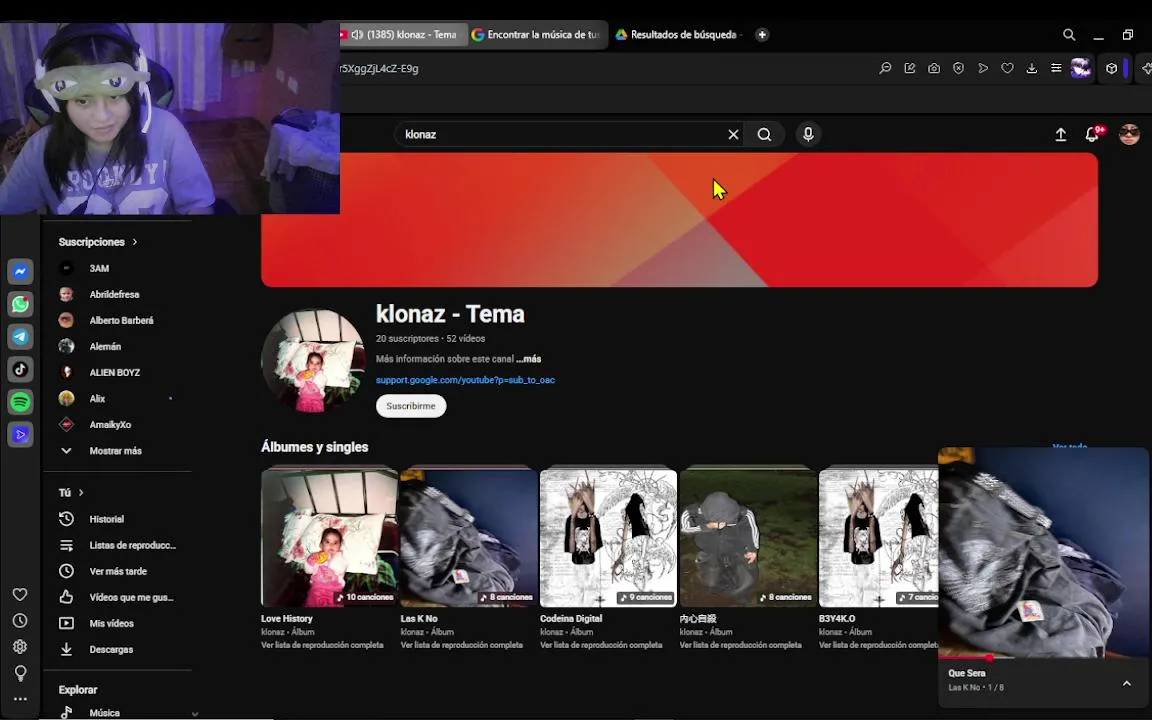Add page to bookmarks with the heart icon
The height and width of the screenshot is (720, 1152).
coord(1007,68)
